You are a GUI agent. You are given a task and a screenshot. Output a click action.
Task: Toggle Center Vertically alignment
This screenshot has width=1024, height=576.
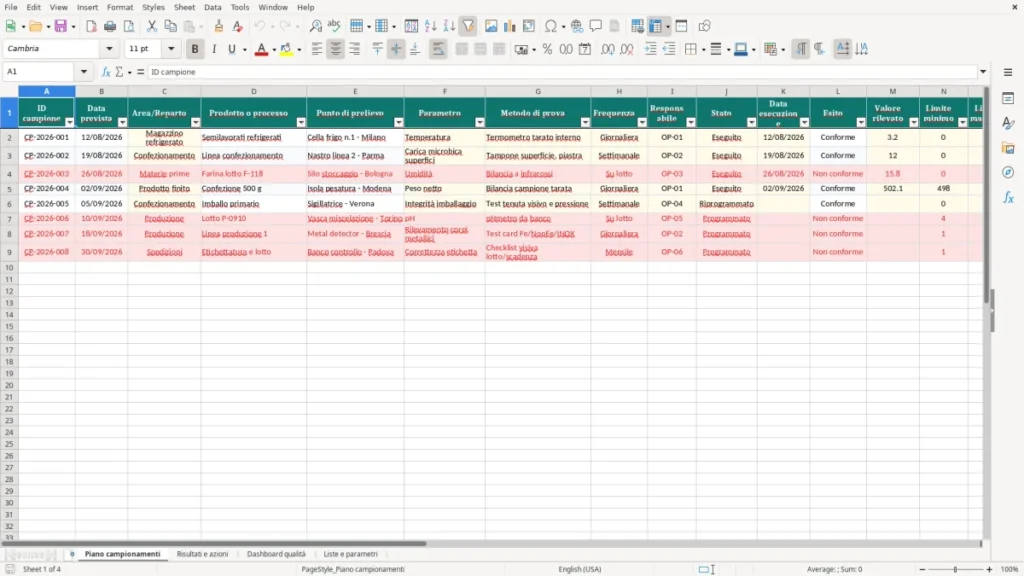(x=396, y=49)
